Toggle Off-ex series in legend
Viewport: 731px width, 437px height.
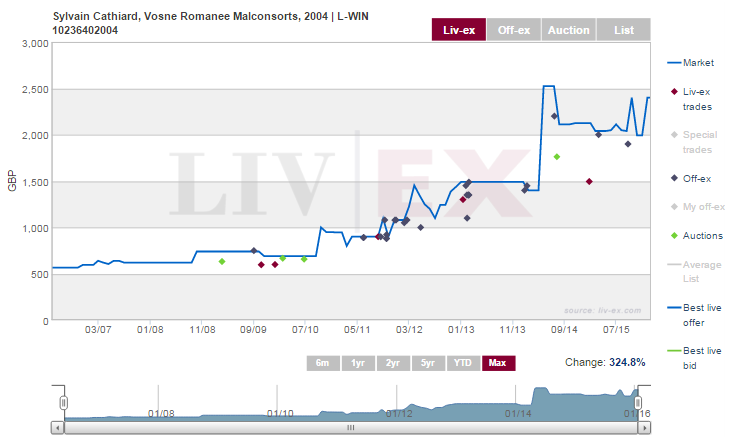(x=691, y=178)
